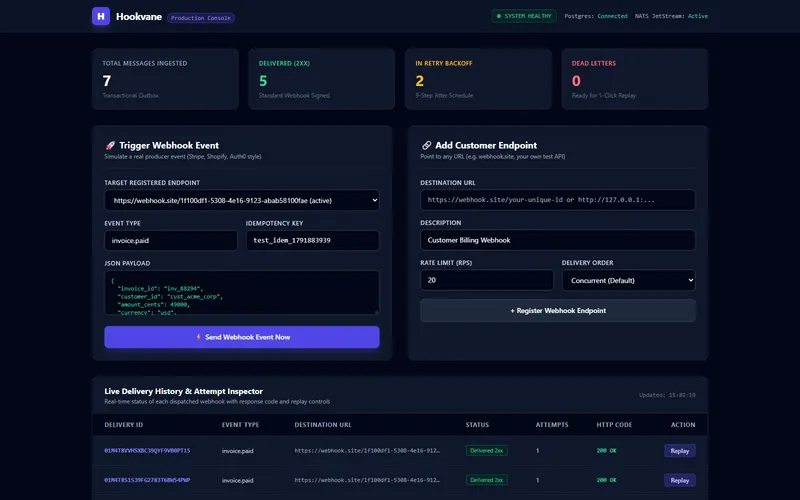Image resolution: width=800 pixels, height=500 pixels.
Task: Click inside the JSON Payload textarea
Action: [242, 292]
